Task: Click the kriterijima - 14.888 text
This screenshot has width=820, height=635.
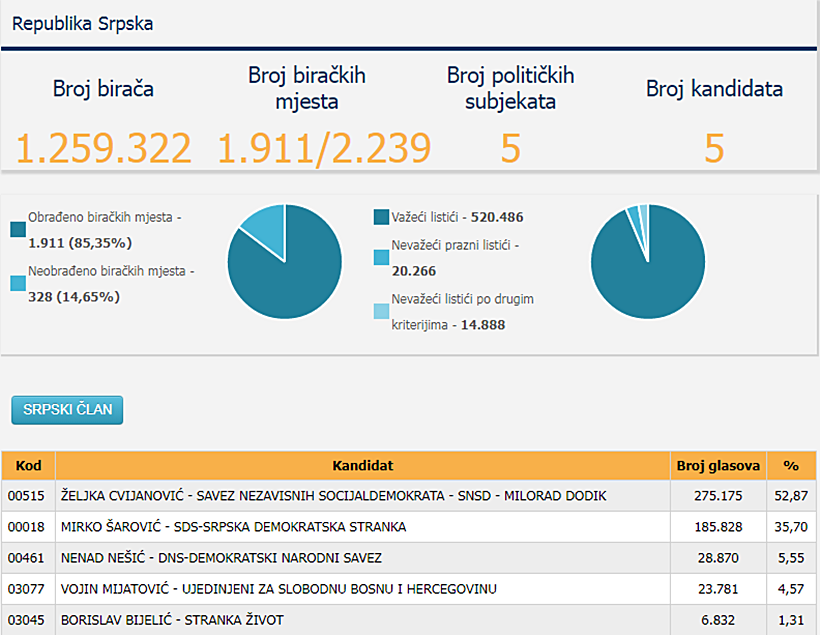Action: point(448,325)
